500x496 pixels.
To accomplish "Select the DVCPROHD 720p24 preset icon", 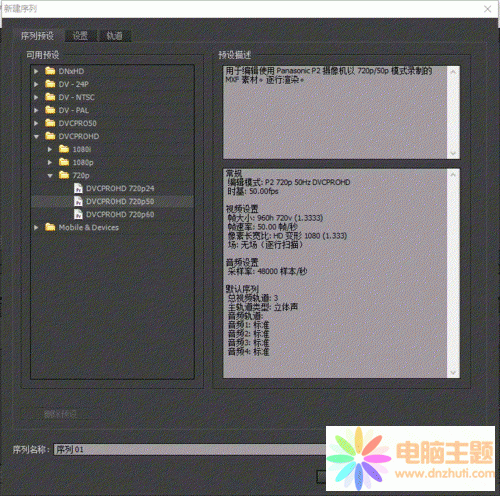I will 78,188.
